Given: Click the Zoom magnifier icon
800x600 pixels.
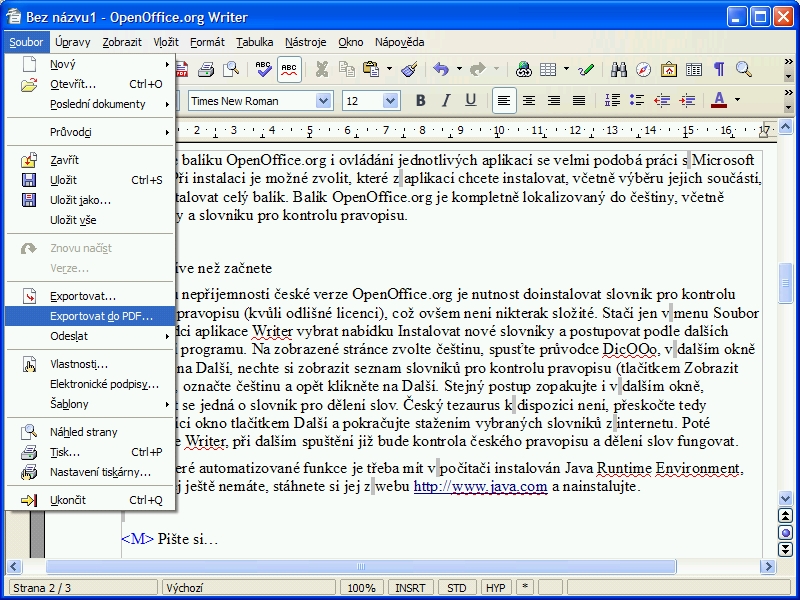Looking at the screenshot, I should [x=744, y=69].
